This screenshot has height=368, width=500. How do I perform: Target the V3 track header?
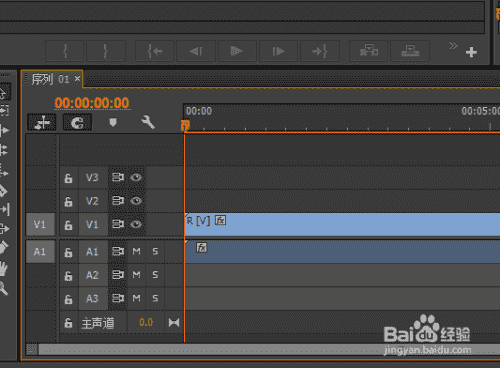pyautogui.click(x=93, y=178)
